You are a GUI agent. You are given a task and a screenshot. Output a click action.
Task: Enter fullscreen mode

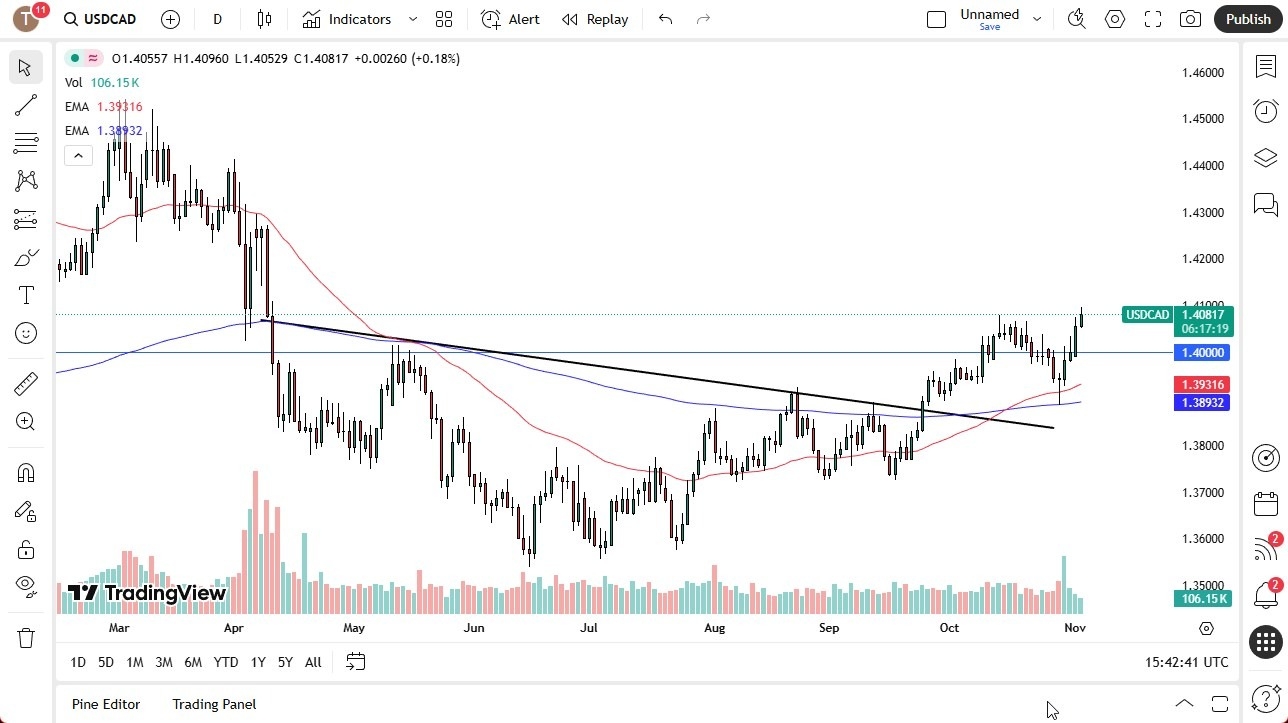point(1152,19)
